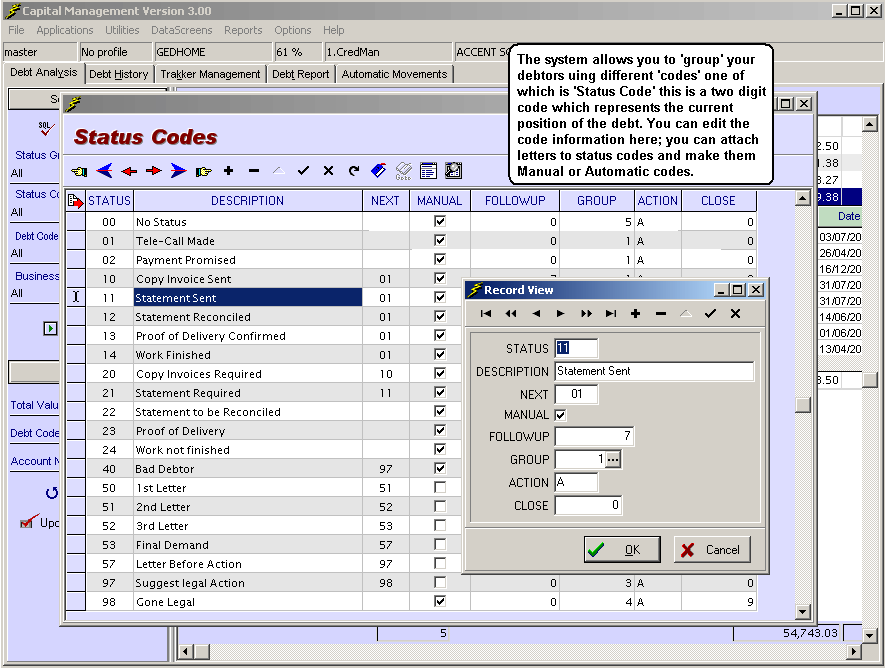Open the Reports menu
This screenshot has width=885, height=668.
click(243, 30)
